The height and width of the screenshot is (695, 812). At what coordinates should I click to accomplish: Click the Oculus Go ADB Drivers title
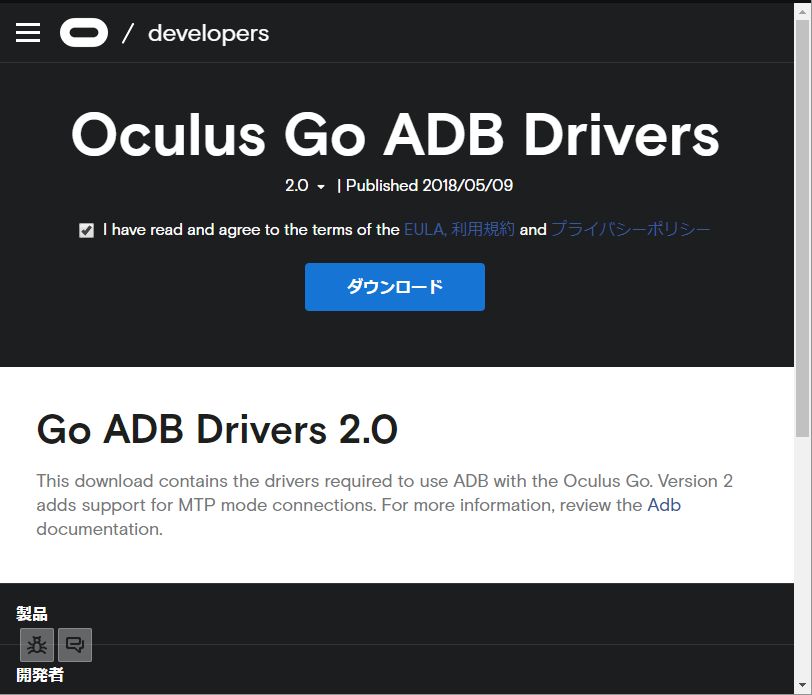[x=395, y=135]
